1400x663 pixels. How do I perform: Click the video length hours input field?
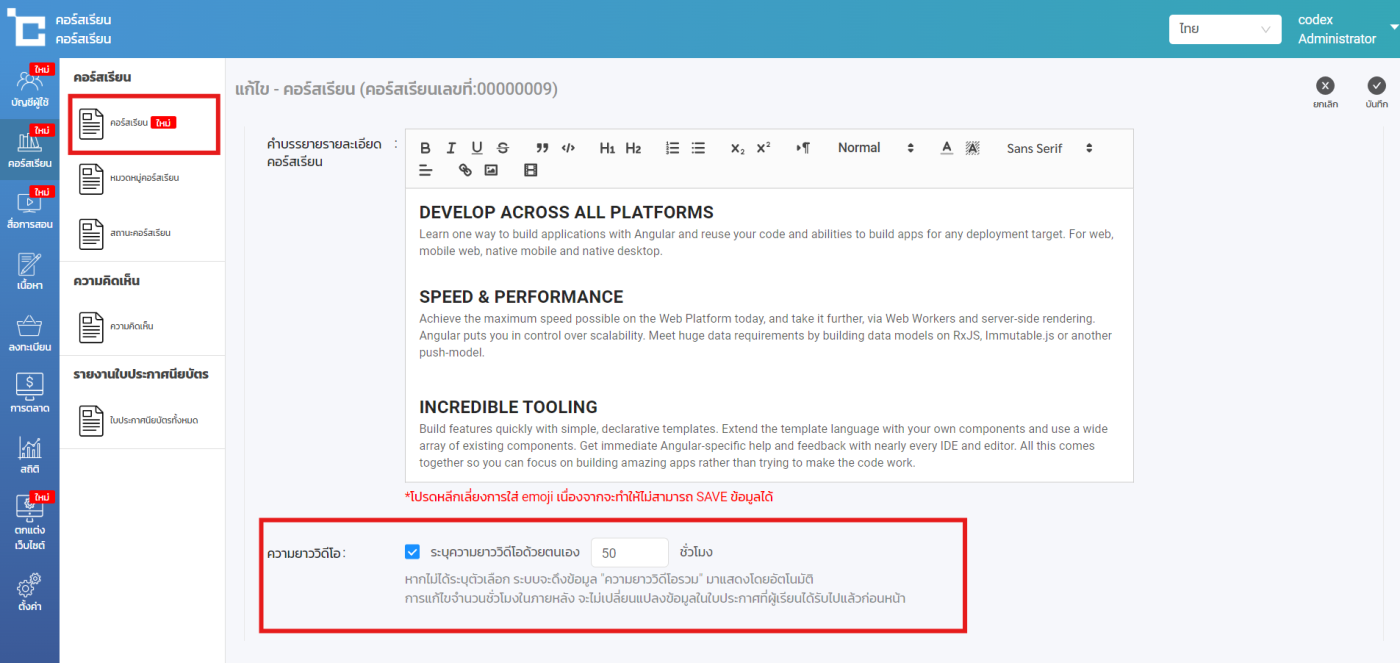coord(629,553)
